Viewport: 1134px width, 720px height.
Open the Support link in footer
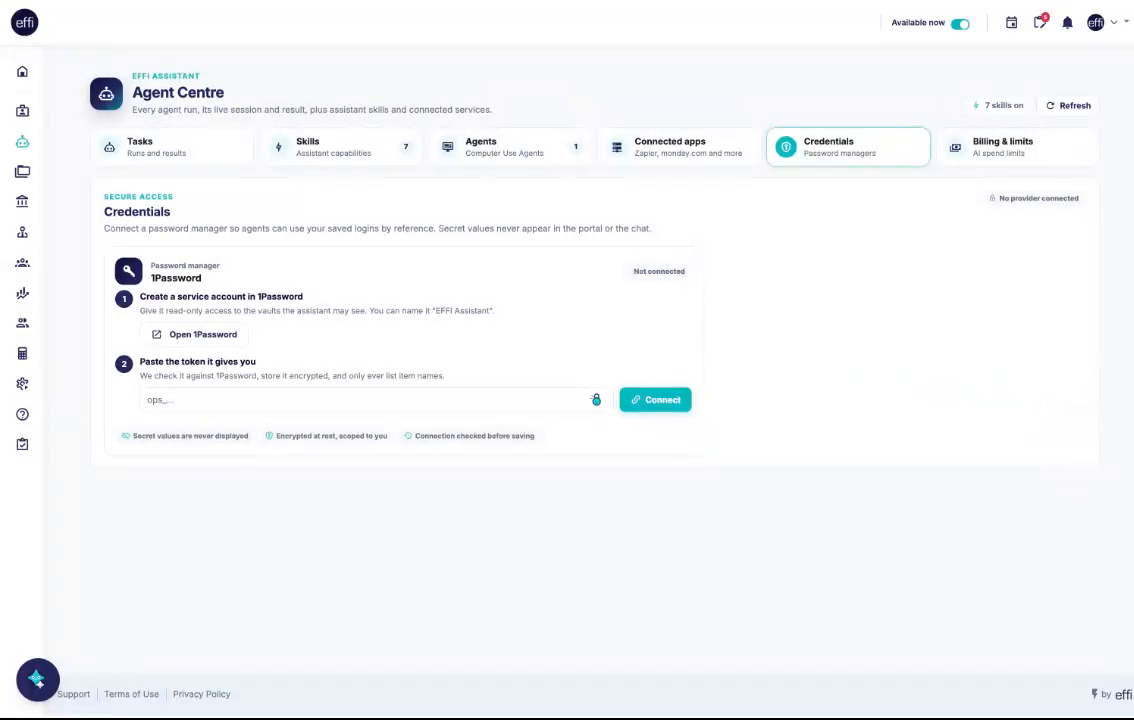pos(74,694)
